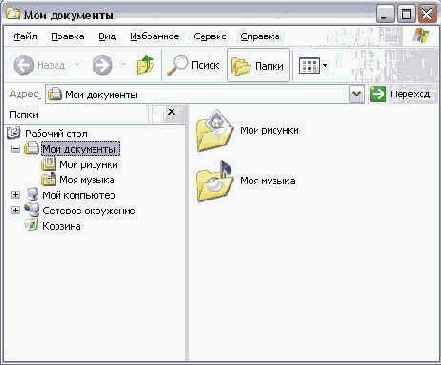
Task: Open the Справка menu
Action: (x=260, y=36)
